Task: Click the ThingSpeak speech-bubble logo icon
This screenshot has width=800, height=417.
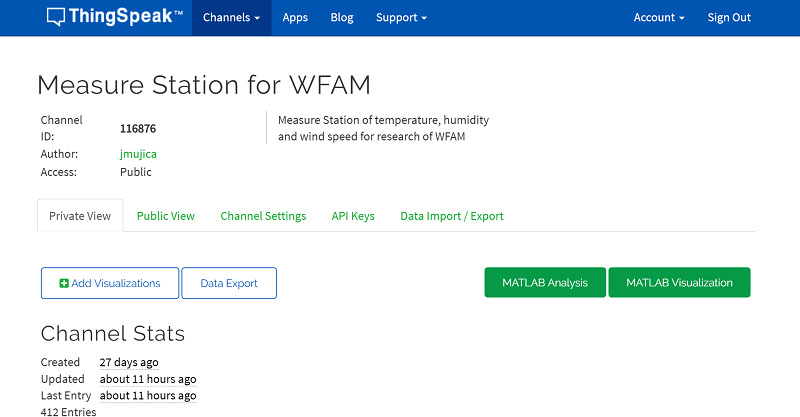Action: pyautogui.click(x=56, y=17)
